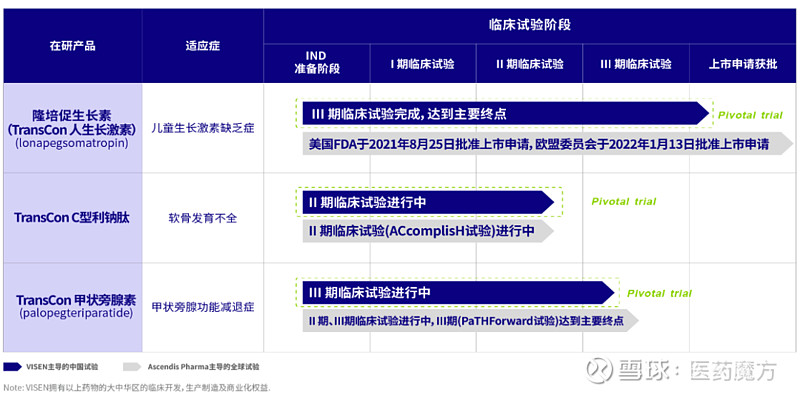This screenshot has height=395, width=800.
Task: Click the 临床试验阶段 top header
Action: (530, 26)
